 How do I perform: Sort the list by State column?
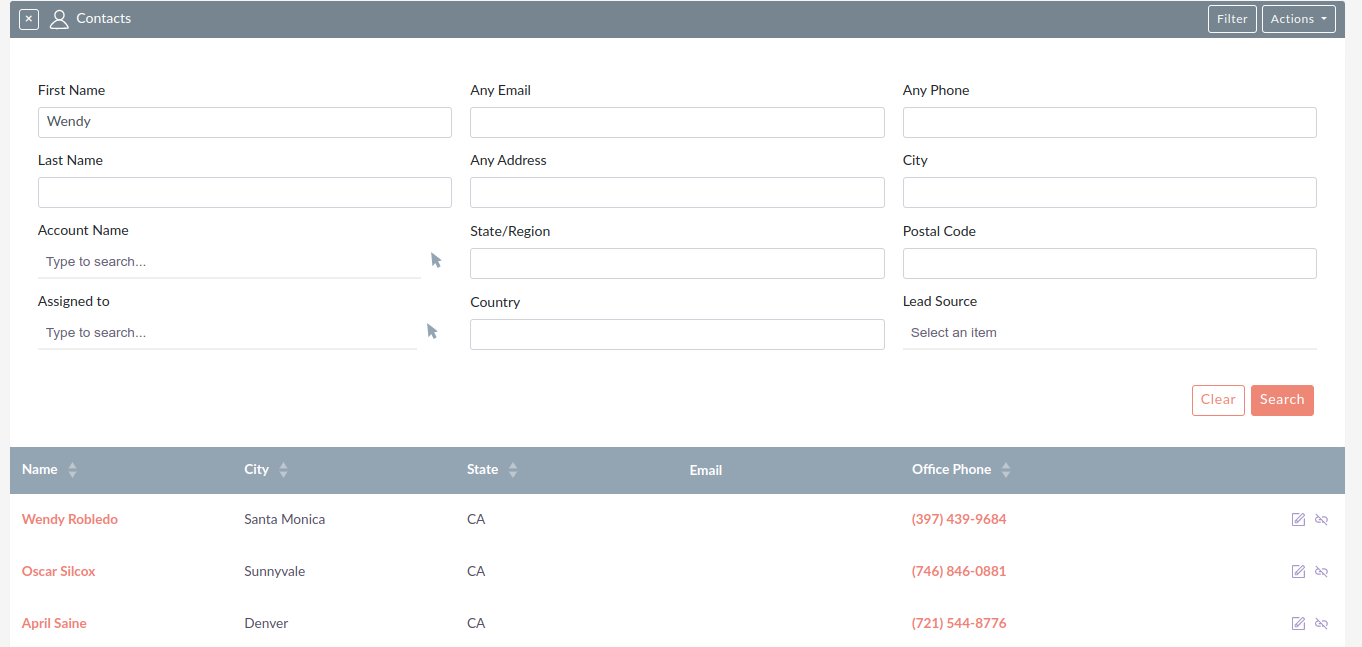click(513, 470)
